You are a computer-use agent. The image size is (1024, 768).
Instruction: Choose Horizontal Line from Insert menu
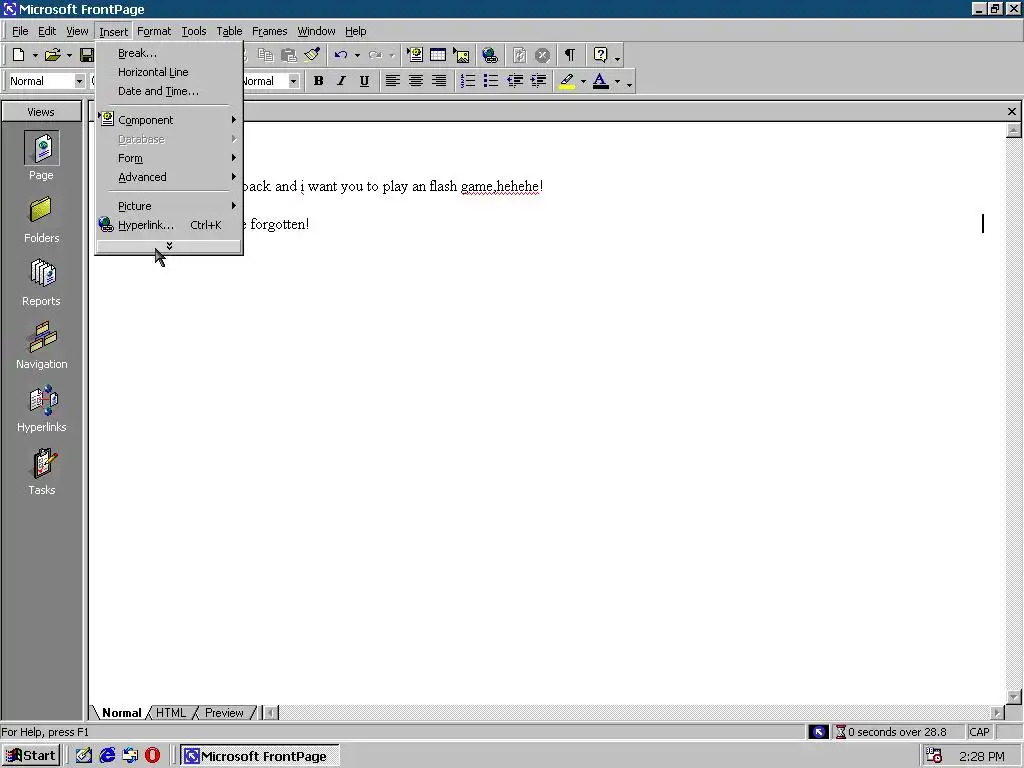coord(169,72)
